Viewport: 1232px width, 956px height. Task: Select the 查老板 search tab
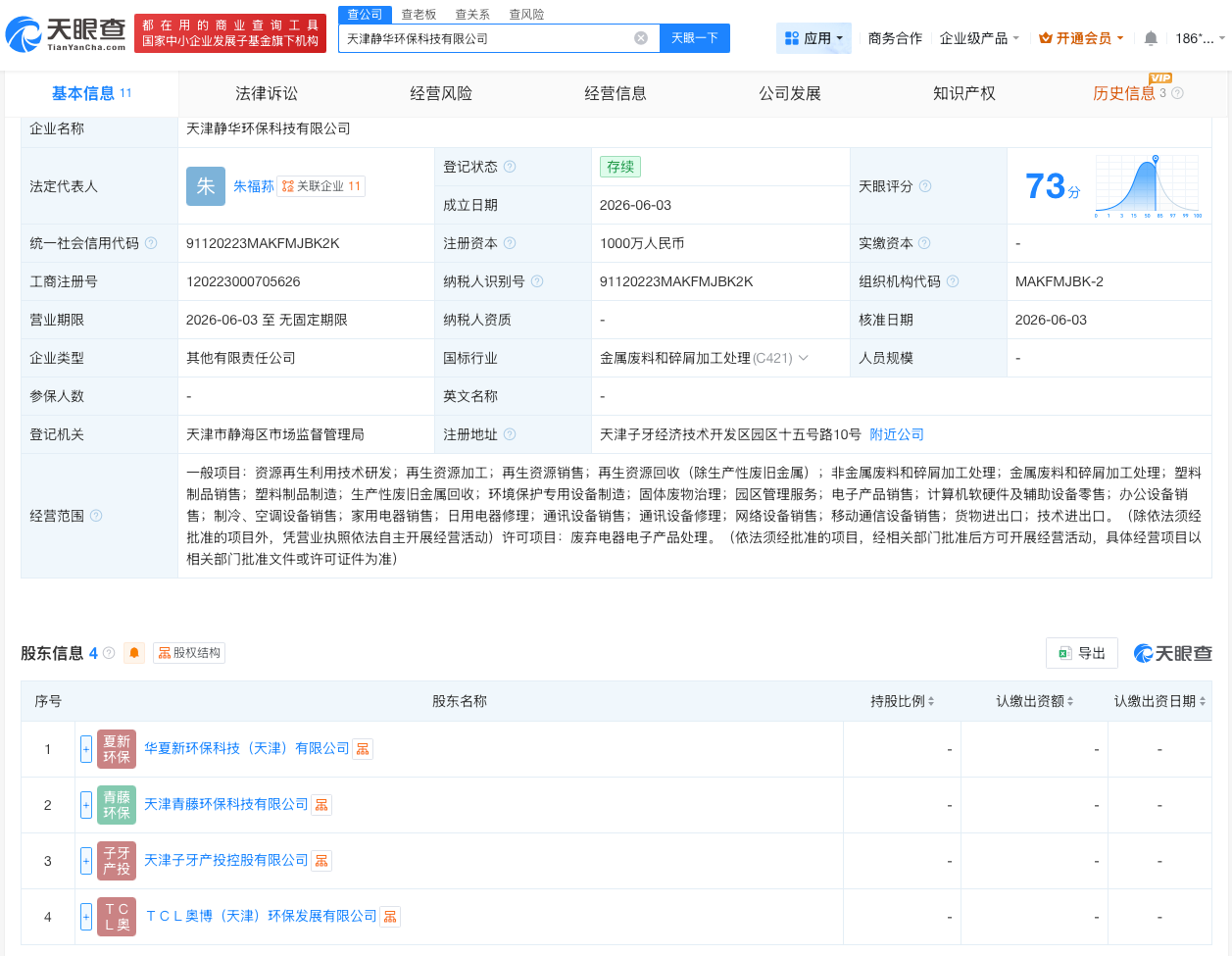tap(419, 15)
